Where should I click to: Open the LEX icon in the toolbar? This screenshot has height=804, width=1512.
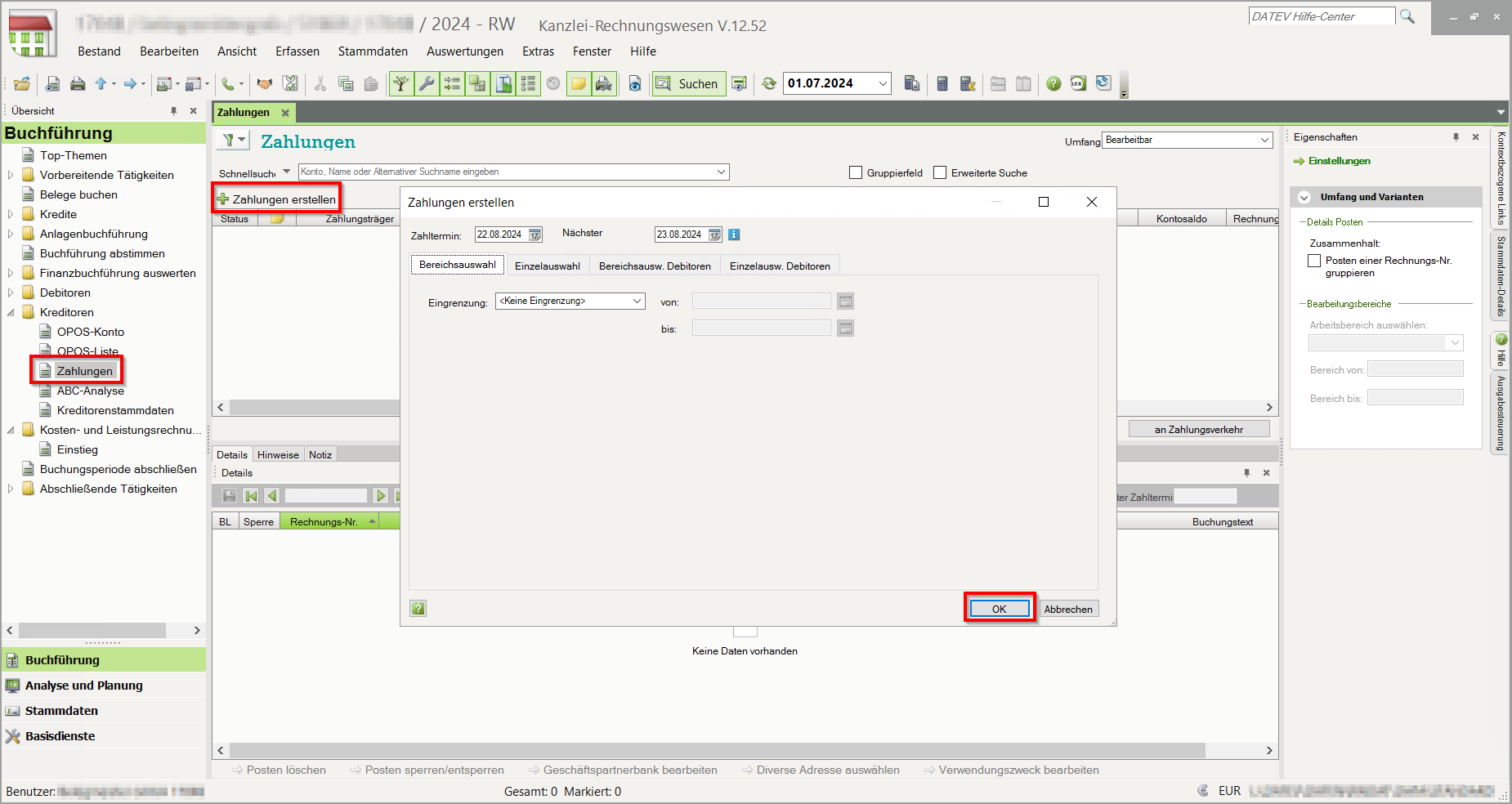1078,83
